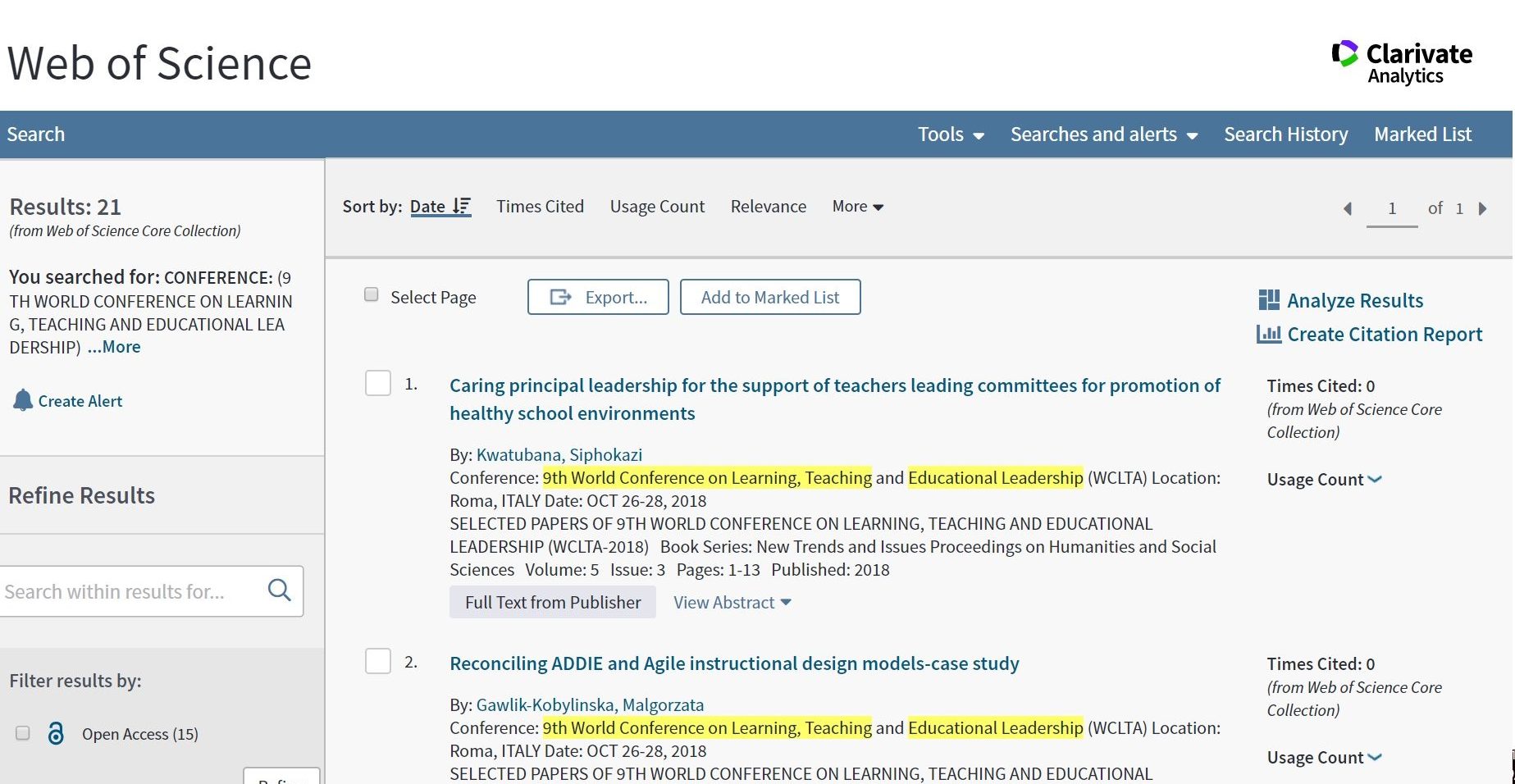Click Add to Marked List button
Viewport: 1515px width, 784px height.
click(x=770, y=297)
